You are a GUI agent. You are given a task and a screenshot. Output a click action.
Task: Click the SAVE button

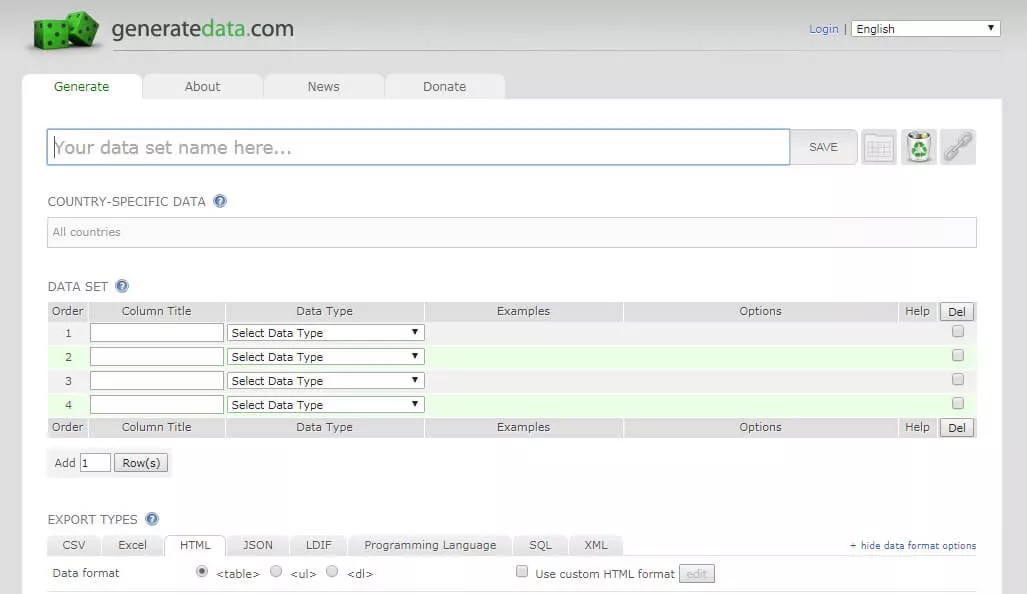[x=823, y=147]
